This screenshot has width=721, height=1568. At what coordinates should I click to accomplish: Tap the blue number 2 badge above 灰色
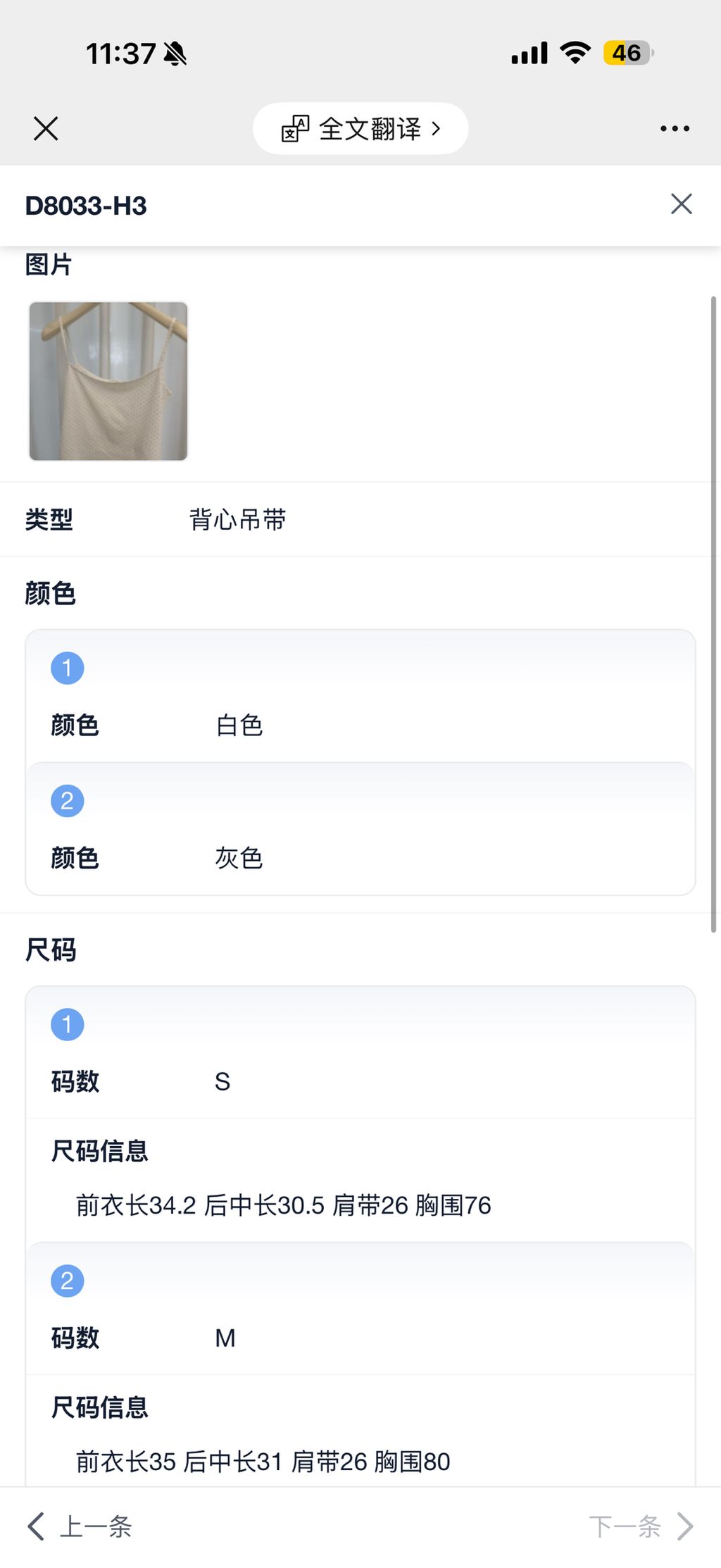[x=68, y=801]
